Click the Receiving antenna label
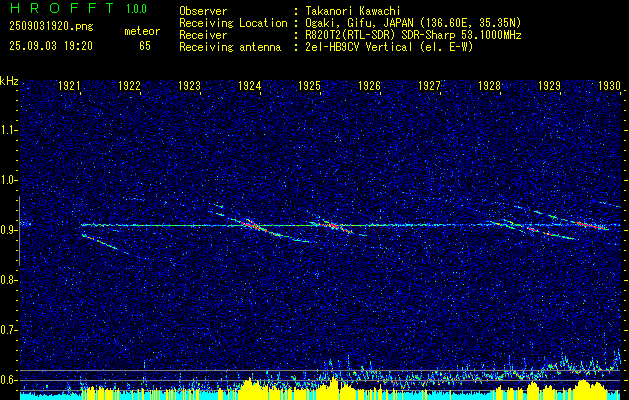629x400 pixels. [230, 47]
